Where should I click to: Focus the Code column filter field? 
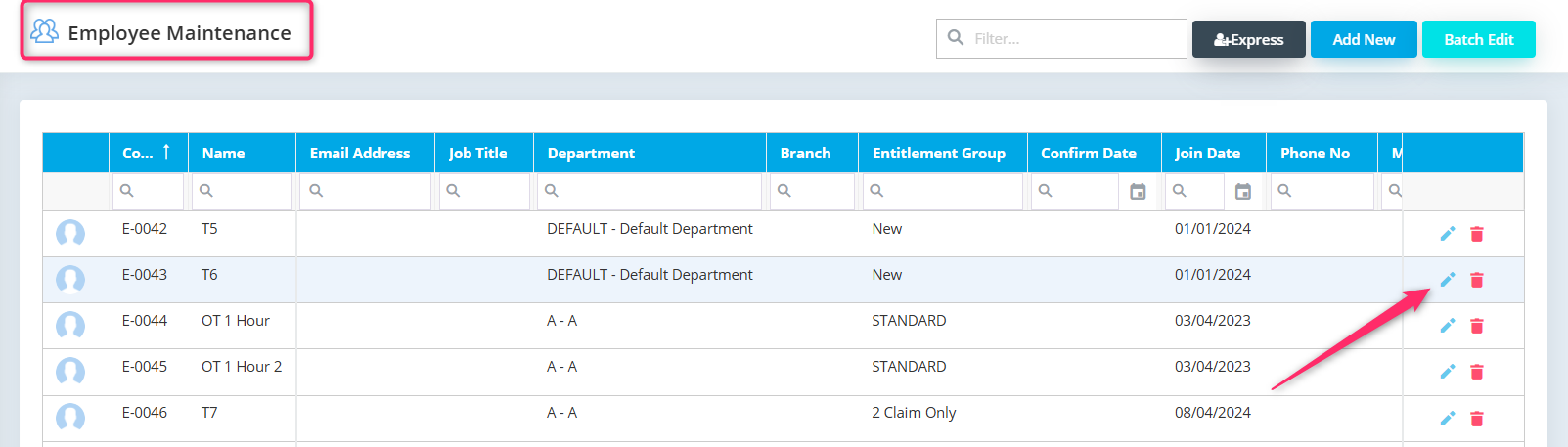tap(149, 192)
